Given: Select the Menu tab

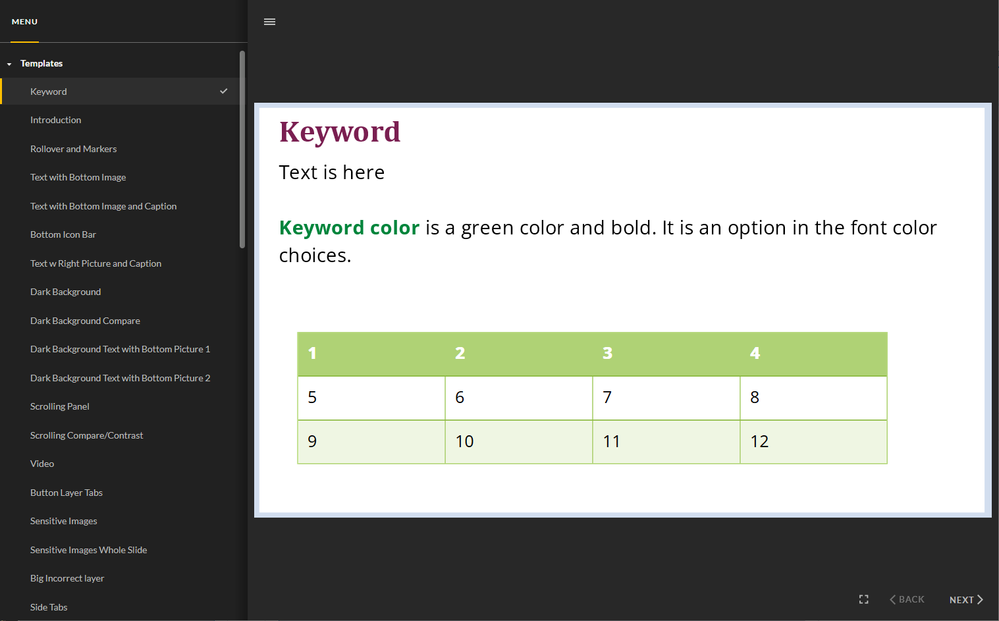Looking at the screenshot, I should click(x=24, y=22).
